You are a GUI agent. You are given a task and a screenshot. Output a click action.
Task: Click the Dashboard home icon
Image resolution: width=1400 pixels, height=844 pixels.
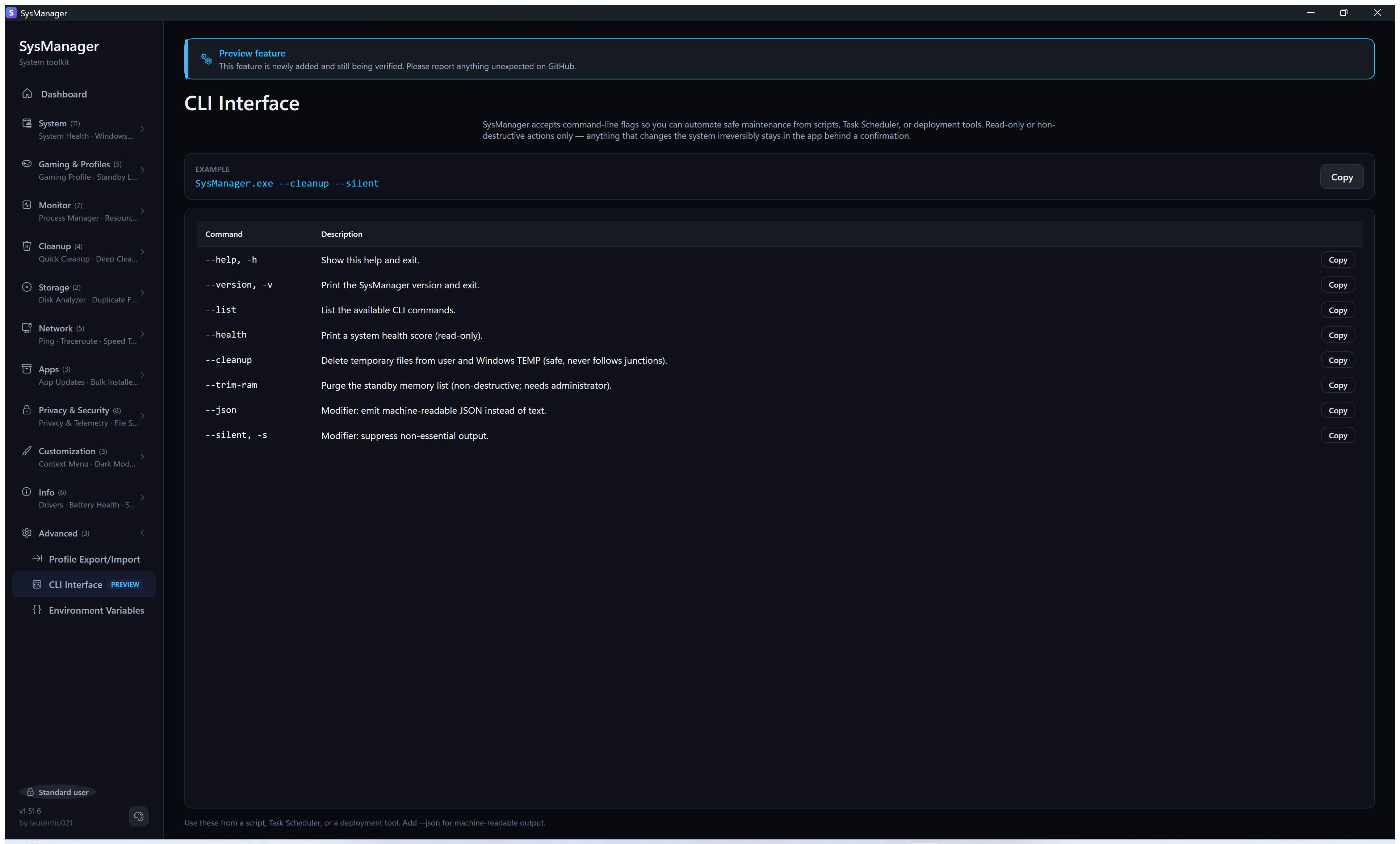tap(27, 93)
